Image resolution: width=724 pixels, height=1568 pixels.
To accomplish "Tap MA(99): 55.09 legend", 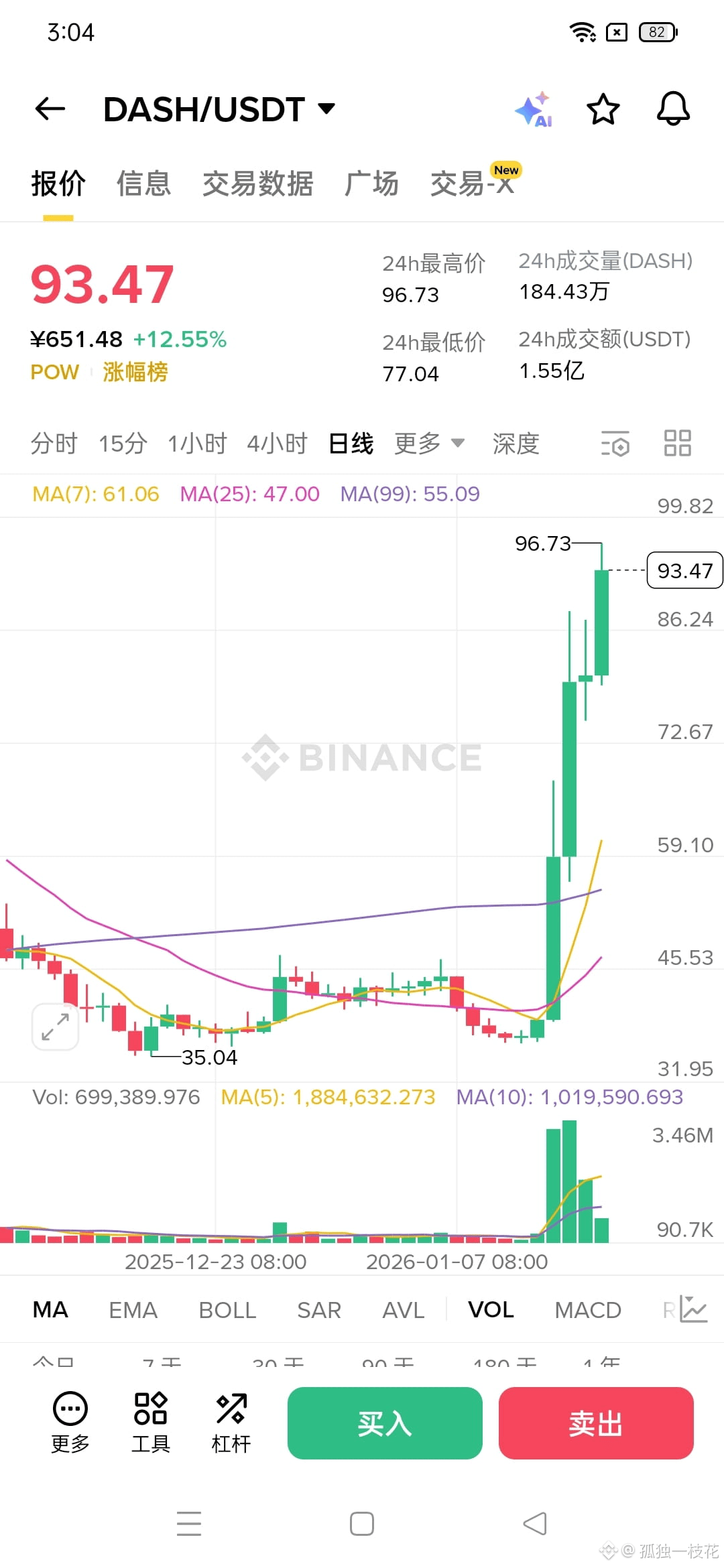I will (410, 494).
